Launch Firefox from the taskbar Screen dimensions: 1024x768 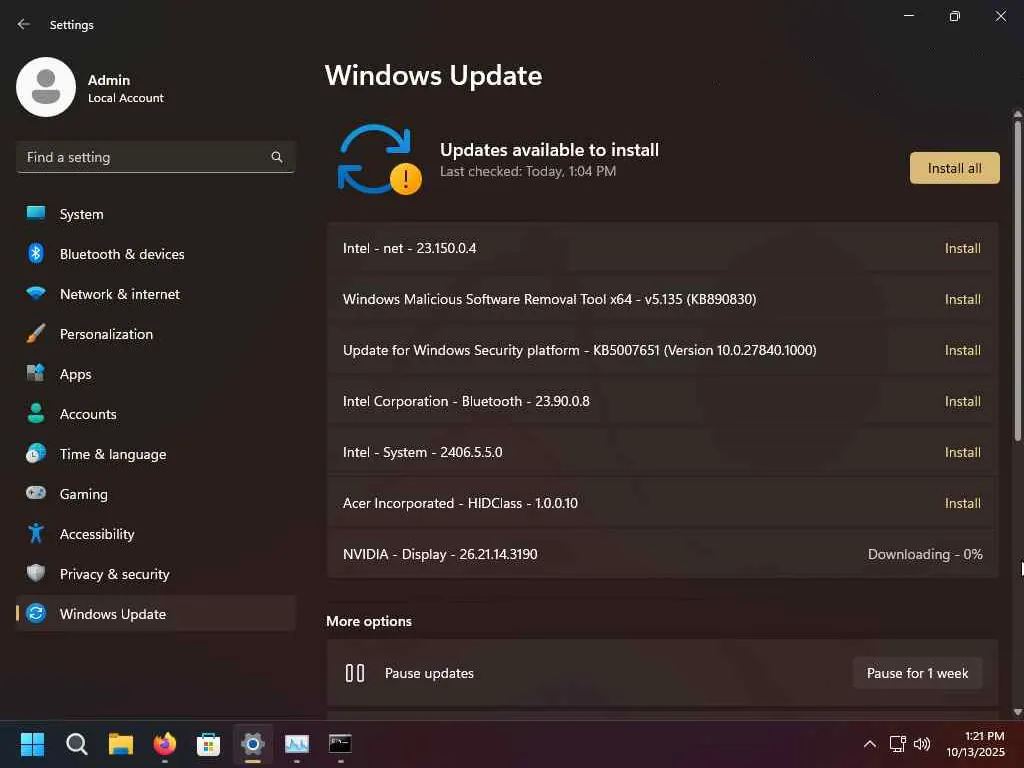click(x=165, y=743)
